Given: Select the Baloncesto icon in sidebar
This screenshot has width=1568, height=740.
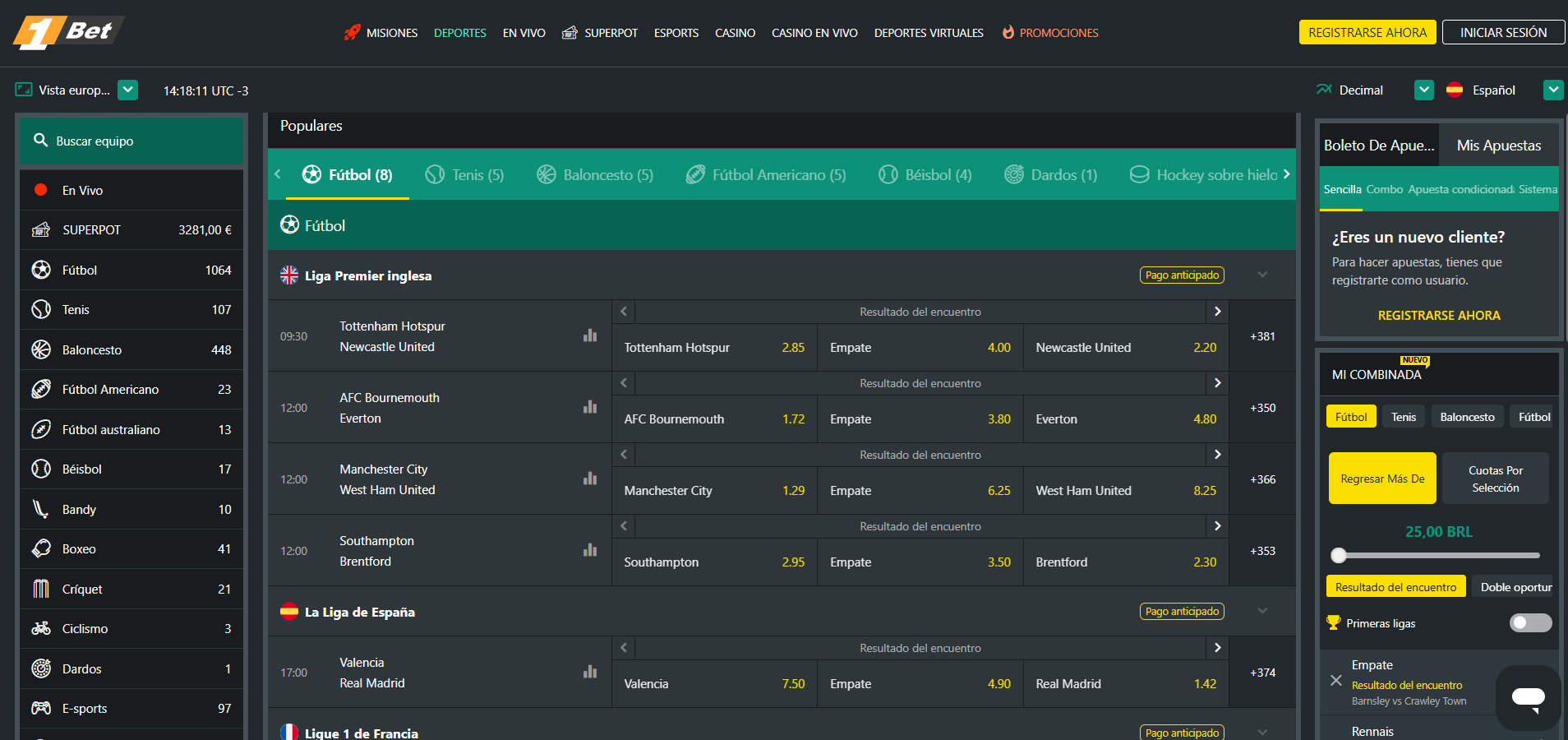Looking at the screenshot, I should 41,349.
